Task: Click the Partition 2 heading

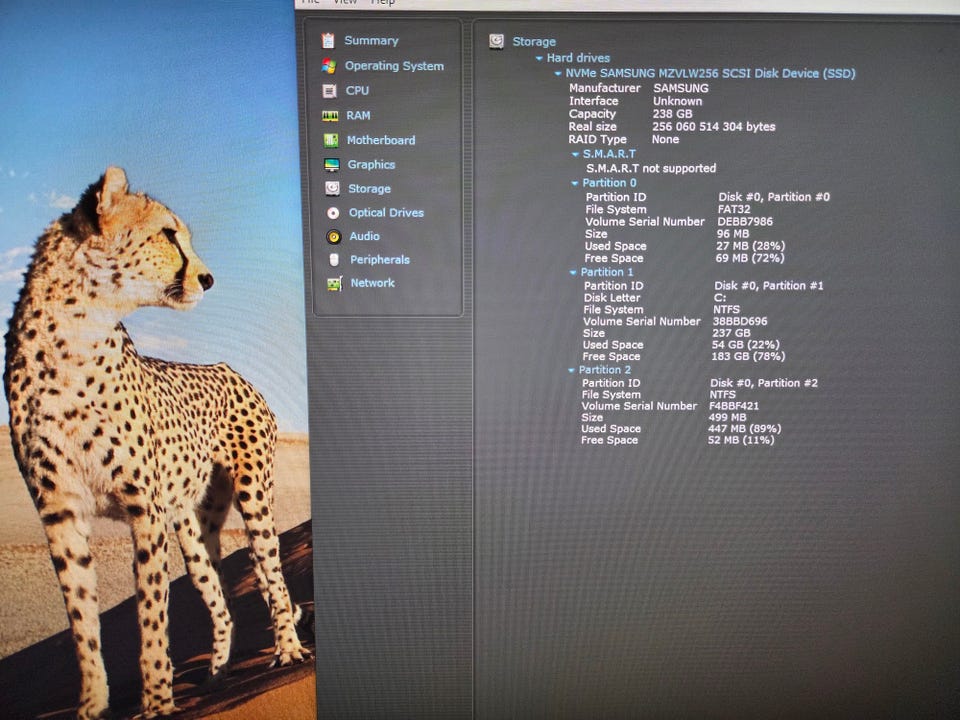Action: point(604,370)
